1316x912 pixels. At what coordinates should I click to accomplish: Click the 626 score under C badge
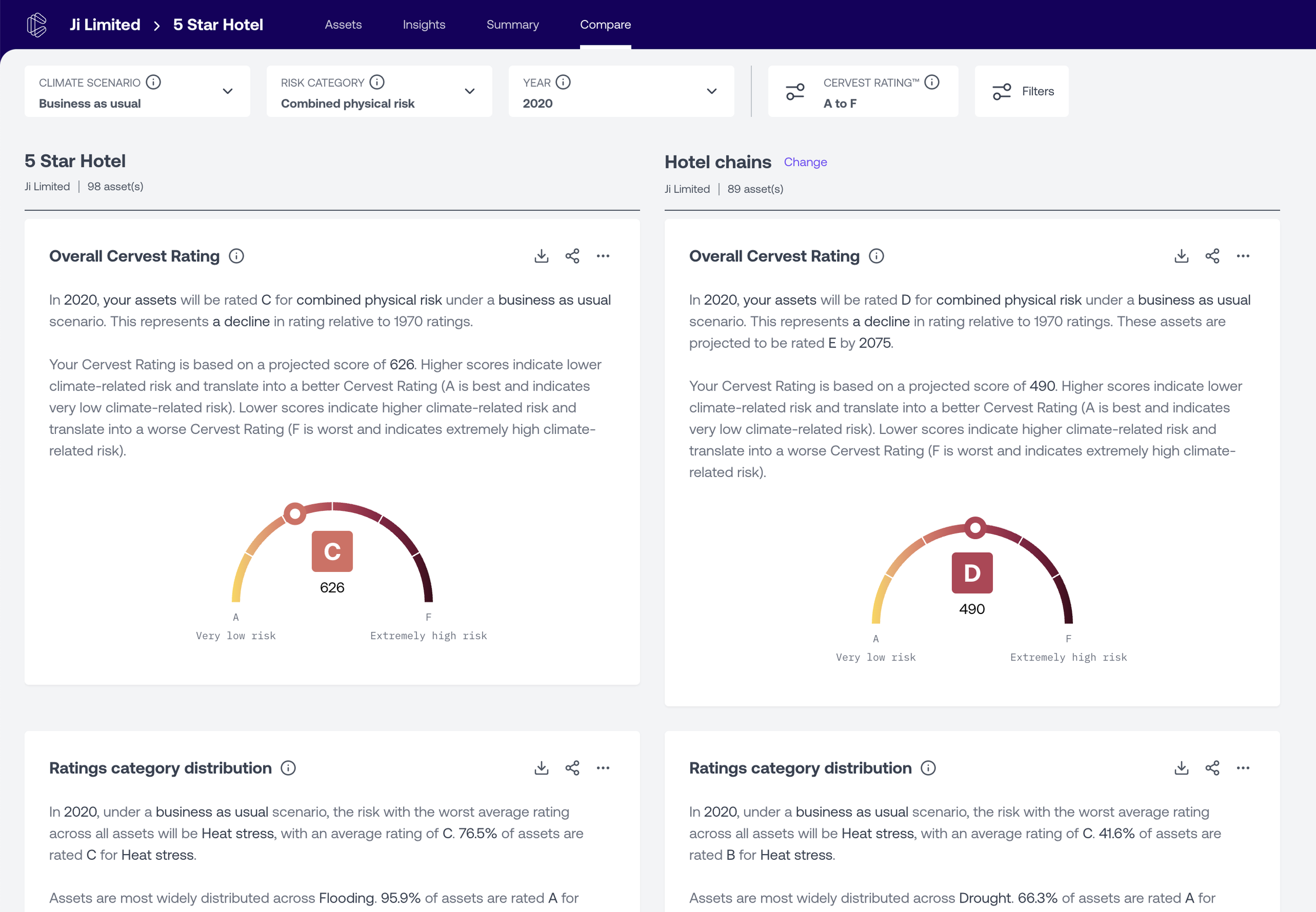click(332, 588)
